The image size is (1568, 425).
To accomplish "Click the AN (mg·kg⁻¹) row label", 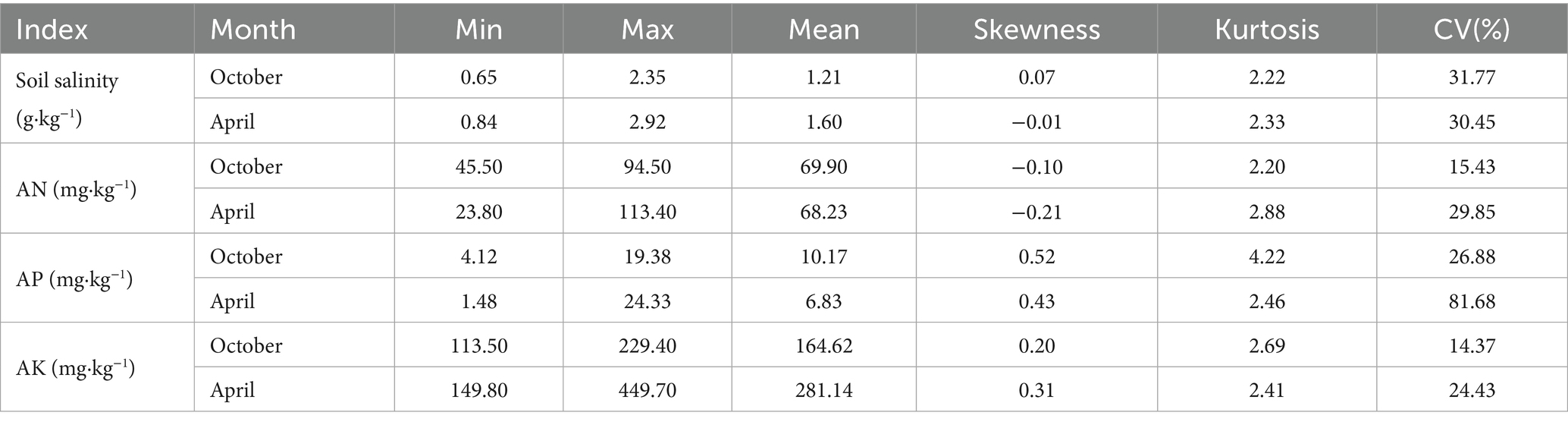I will (76, 189).
